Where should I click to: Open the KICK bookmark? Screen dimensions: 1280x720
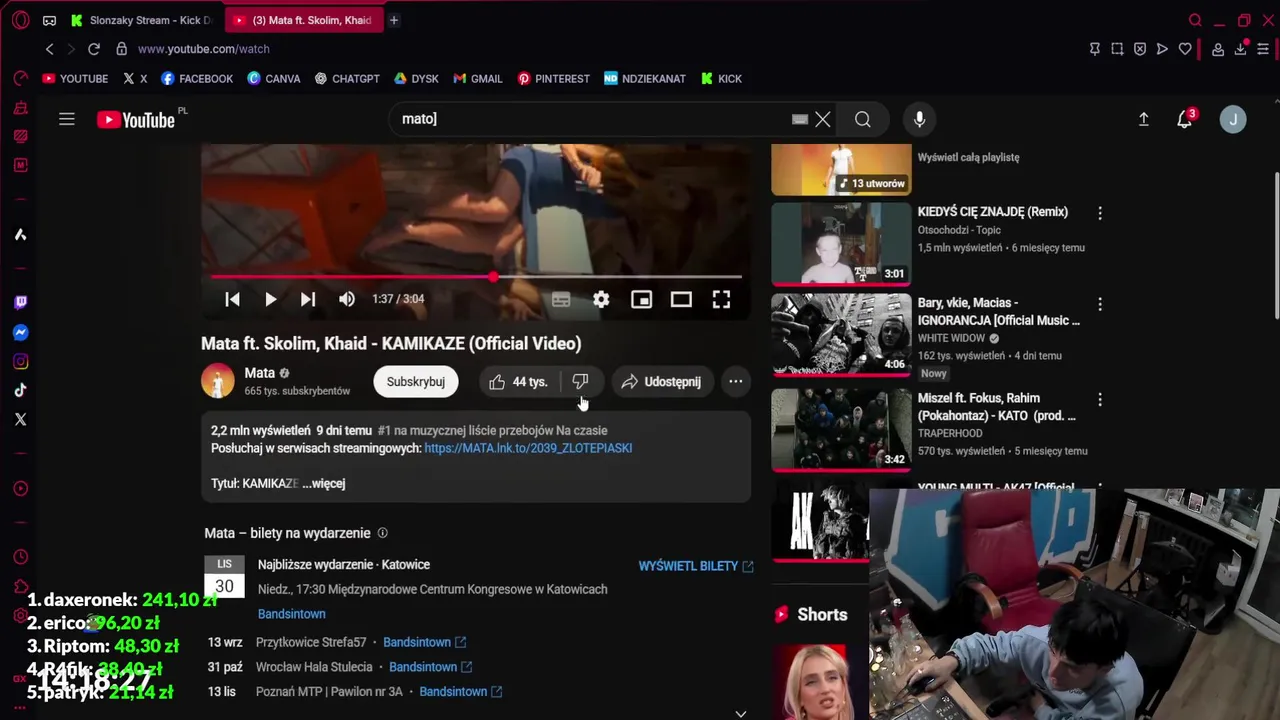point(721,79)
